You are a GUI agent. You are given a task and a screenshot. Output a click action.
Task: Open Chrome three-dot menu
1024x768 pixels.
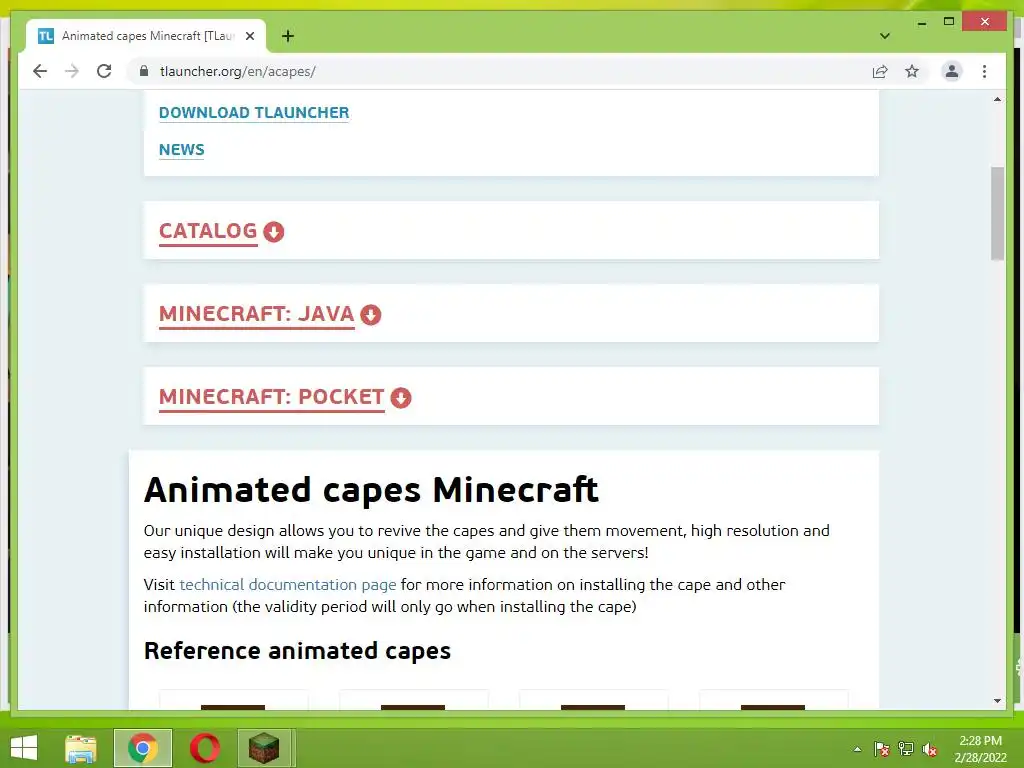click(984, 71)
